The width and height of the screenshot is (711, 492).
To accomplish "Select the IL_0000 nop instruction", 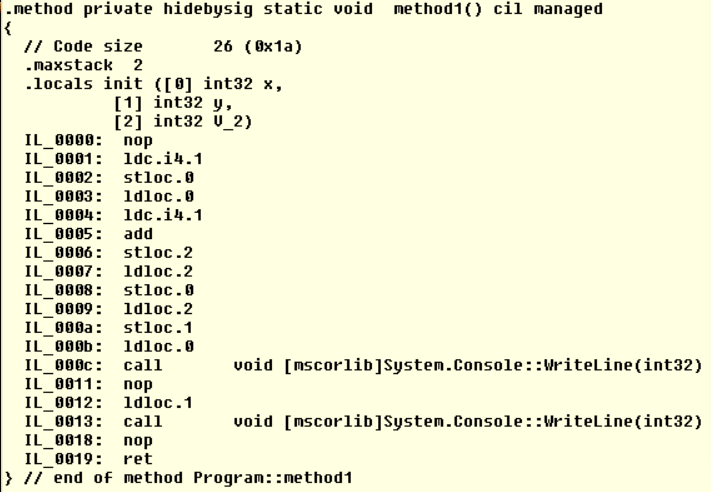I will pyautogui.click(x=89, y=140).
